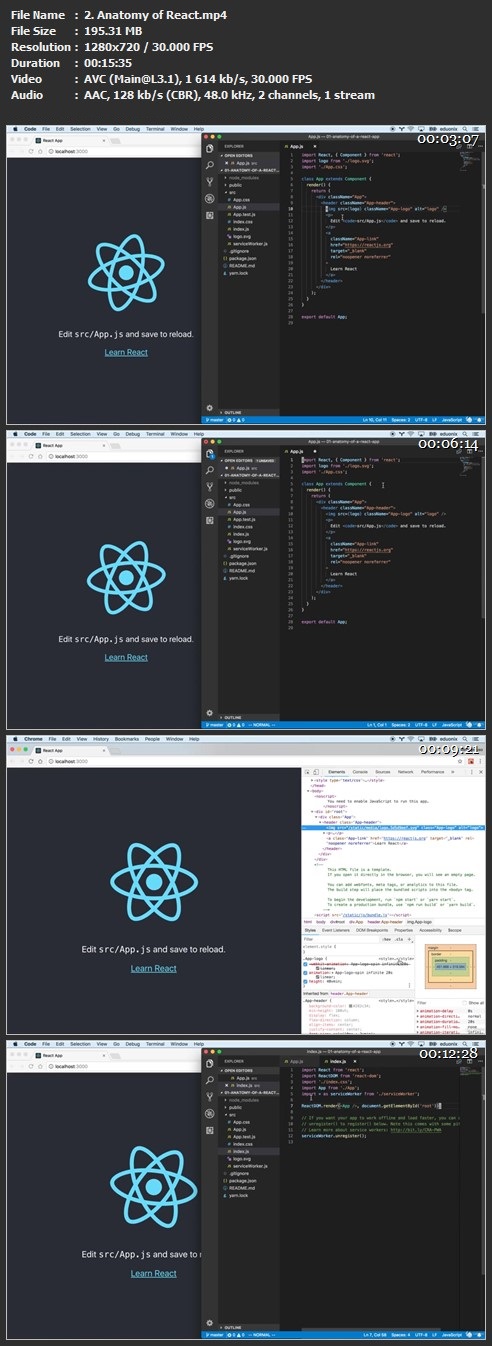Switch to Console tab in DevTools
Image resolution: width=492 pixels, height=1346 pixels.
(x=360, y=772)
